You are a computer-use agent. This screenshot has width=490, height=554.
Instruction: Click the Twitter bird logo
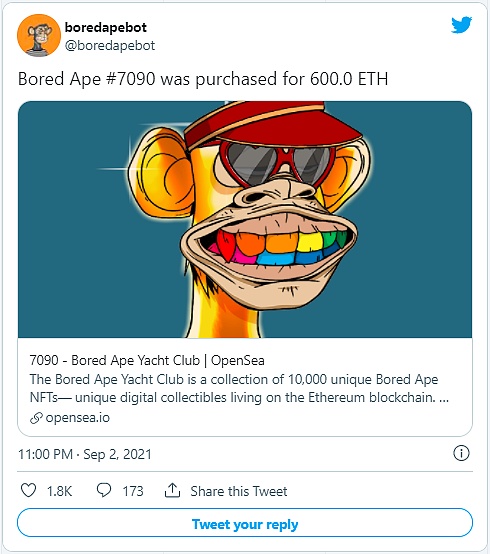461,25
